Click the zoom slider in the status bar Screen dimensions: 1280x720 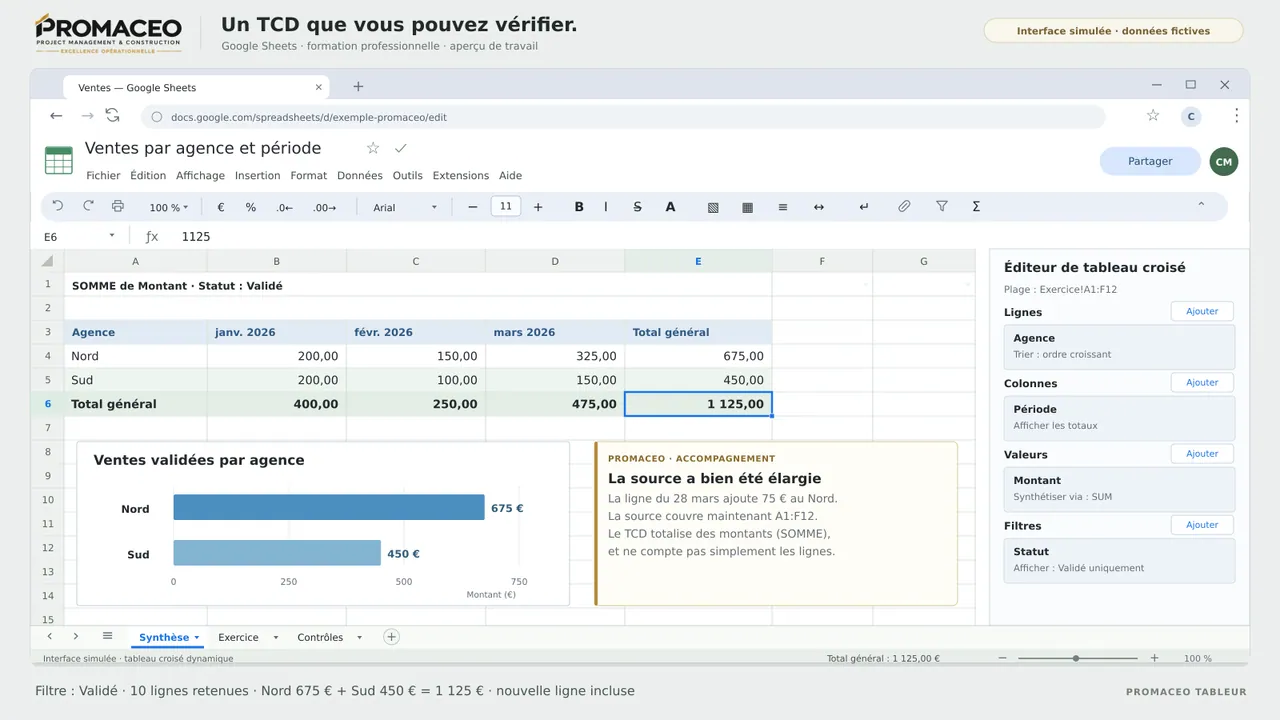(1078, 658)
